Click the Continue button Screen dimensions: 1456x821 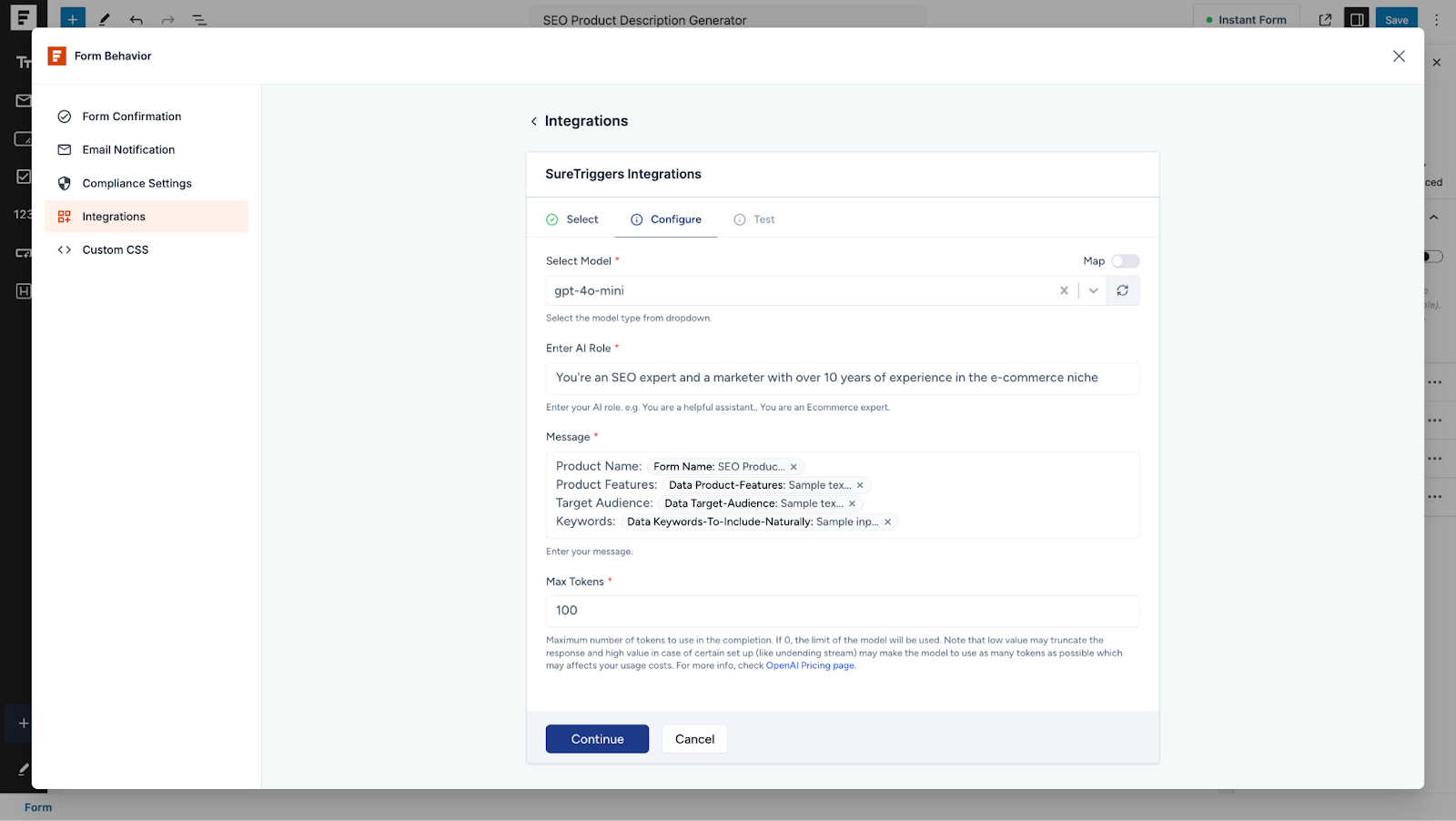pyautogui.click(x=596, y=738)
